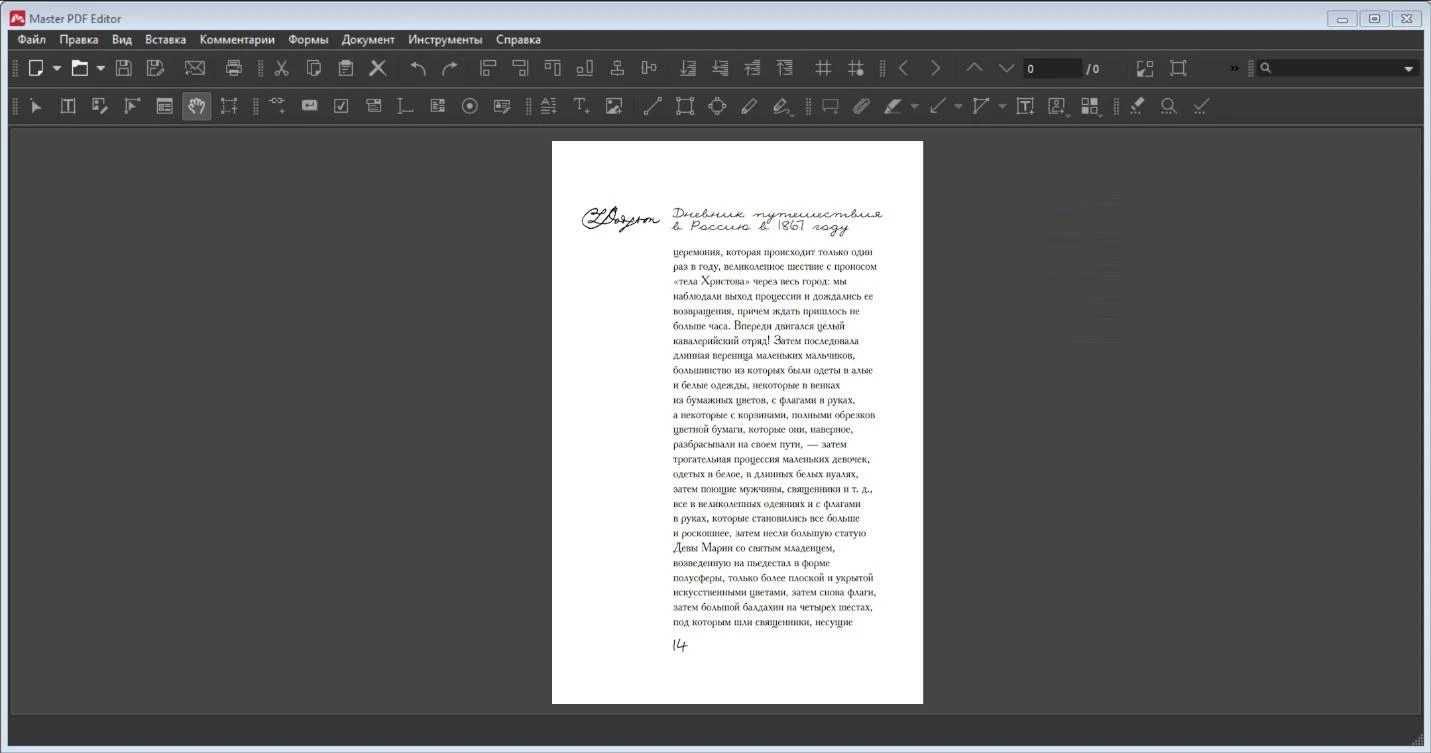Open the New document dropdown arrow
This screenshot has width=1431, height=753.
pos(57,69)
